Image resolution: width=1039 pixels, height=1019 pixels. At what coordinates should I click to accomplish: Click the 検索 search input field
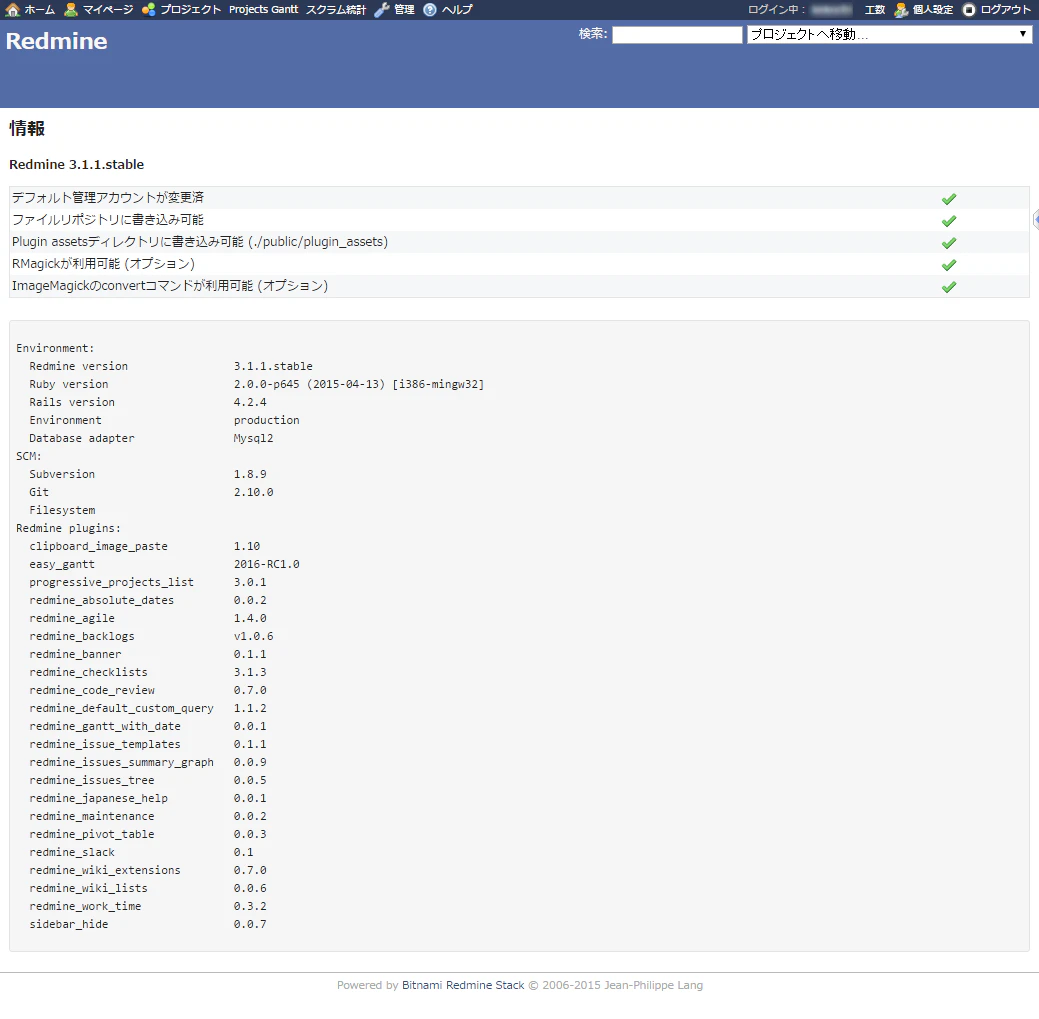677,34
